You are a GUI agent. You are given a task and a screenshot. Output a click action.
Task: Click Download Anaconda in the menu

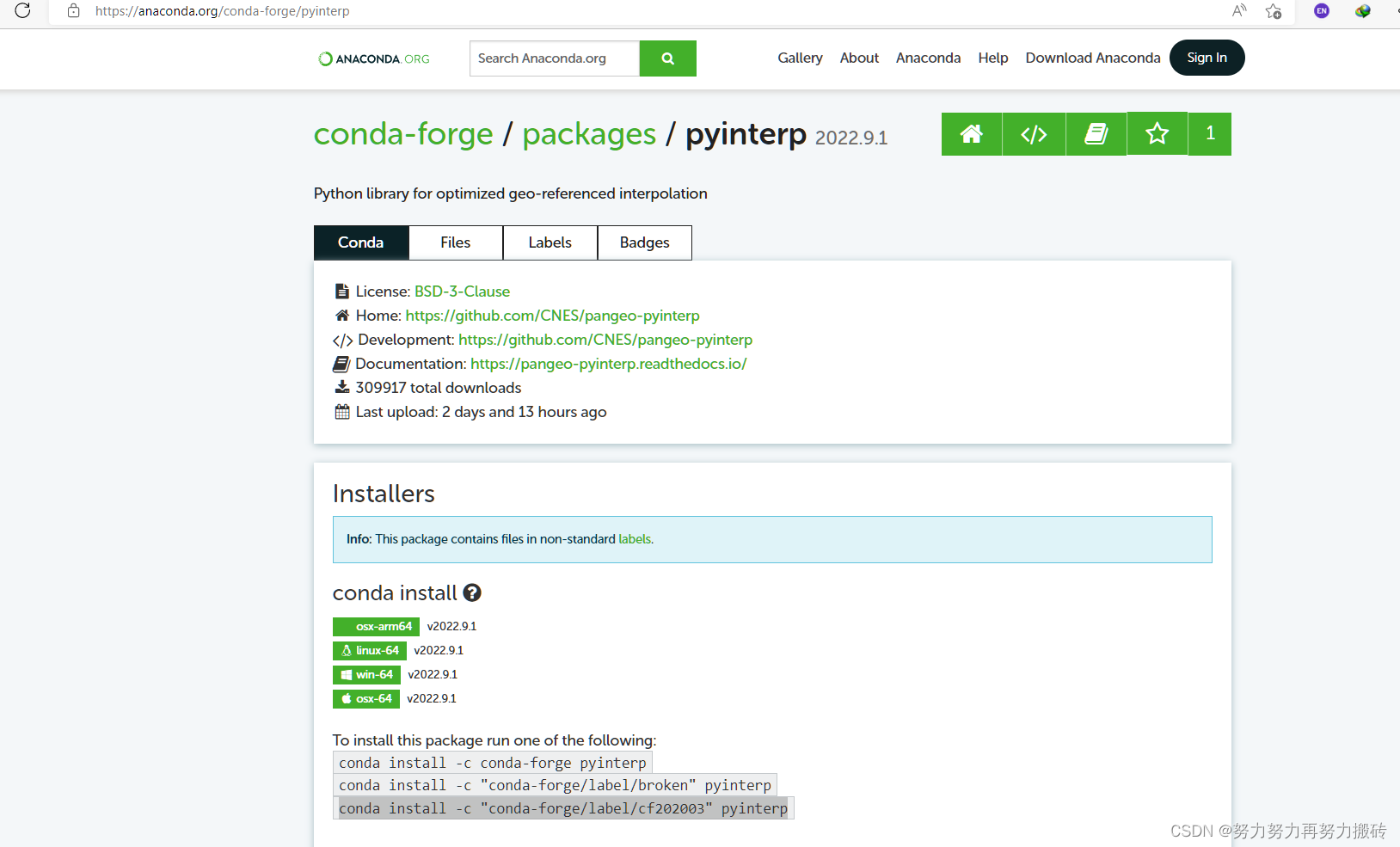coord(1093,58)
